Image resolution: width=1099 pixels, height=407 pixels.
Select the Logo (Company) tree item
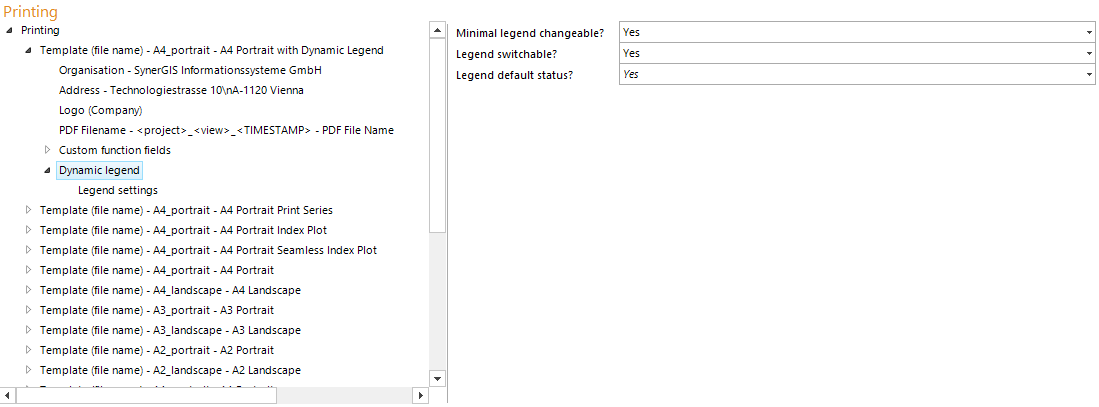[x=100, y=110]
